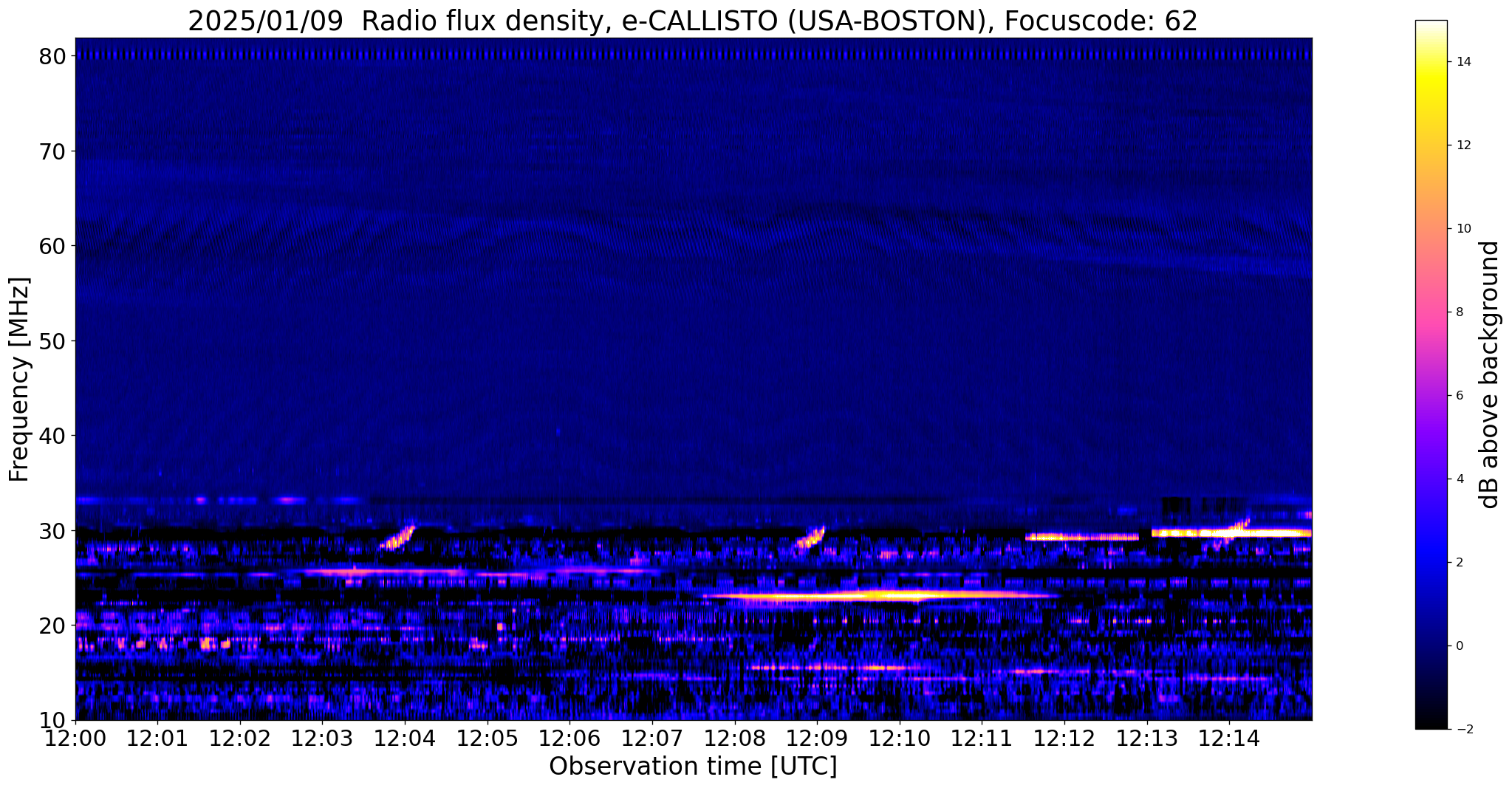Click the 12:08 time tick label

pos(735,738)
